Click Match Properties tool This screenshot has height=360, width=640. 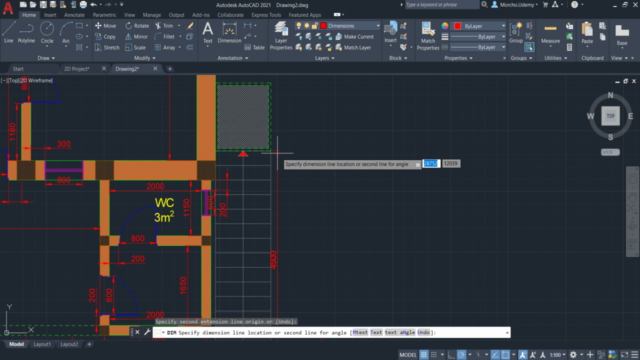pyautogui.click(x=428, y=36)
